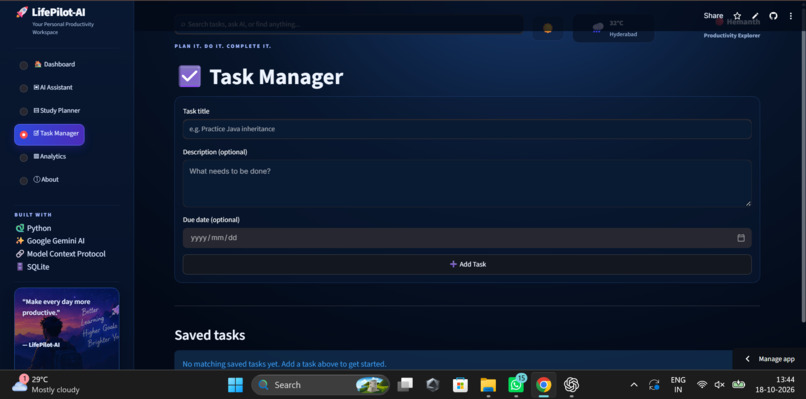Click the LifePilot-AI rocket logo
806x399 pixels.
[22, 12]
